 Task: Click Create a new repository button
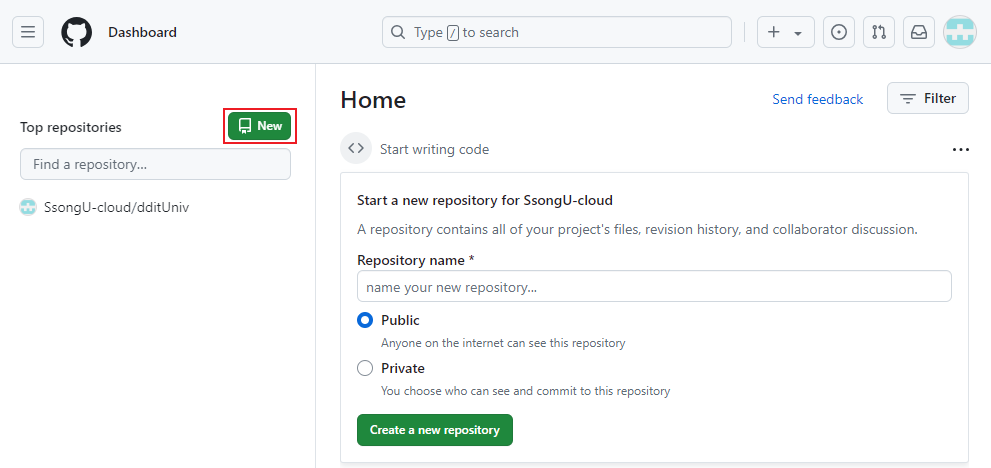(435, 430)
